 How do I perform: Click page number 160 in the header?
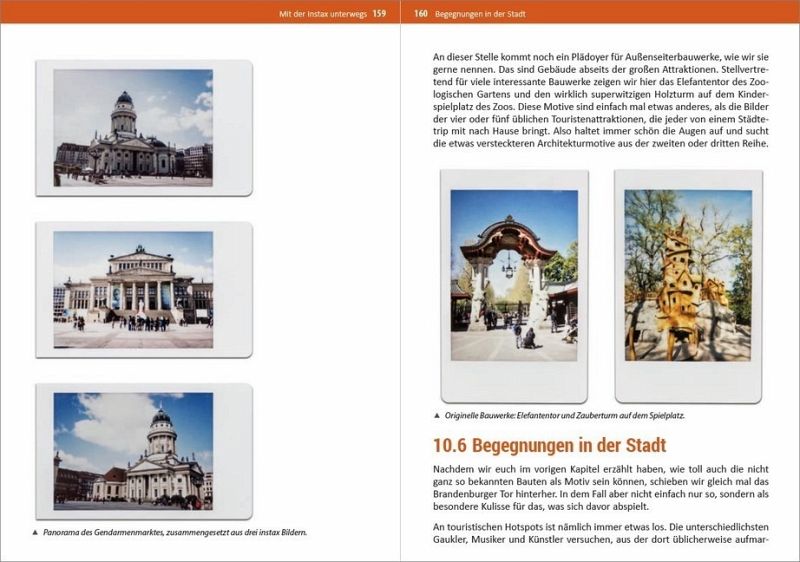click(x=421, y=14)
